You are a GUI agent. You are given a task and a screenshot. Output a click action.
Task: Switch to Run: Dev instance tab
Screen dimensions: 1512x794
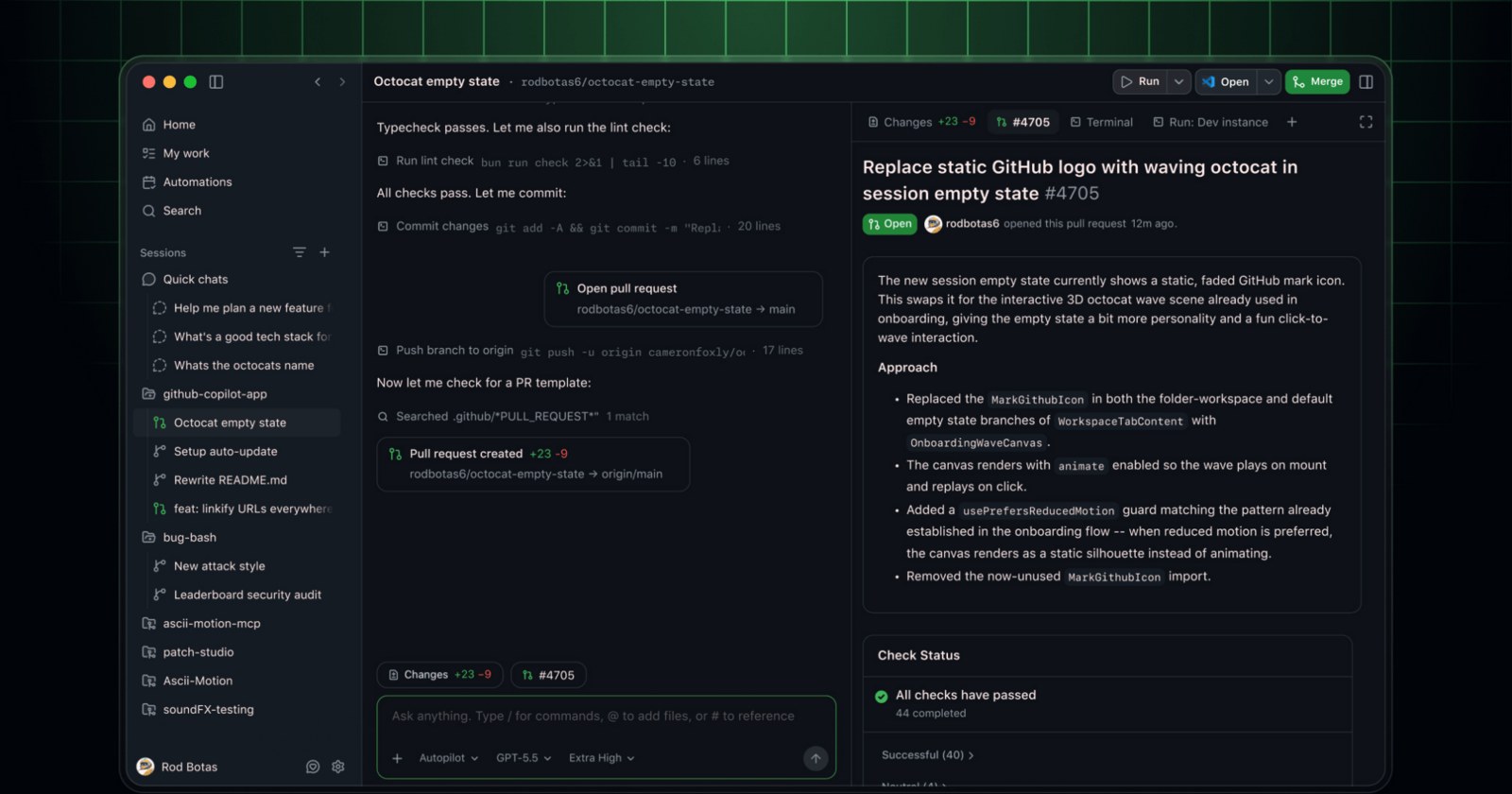coord(1210,122)
